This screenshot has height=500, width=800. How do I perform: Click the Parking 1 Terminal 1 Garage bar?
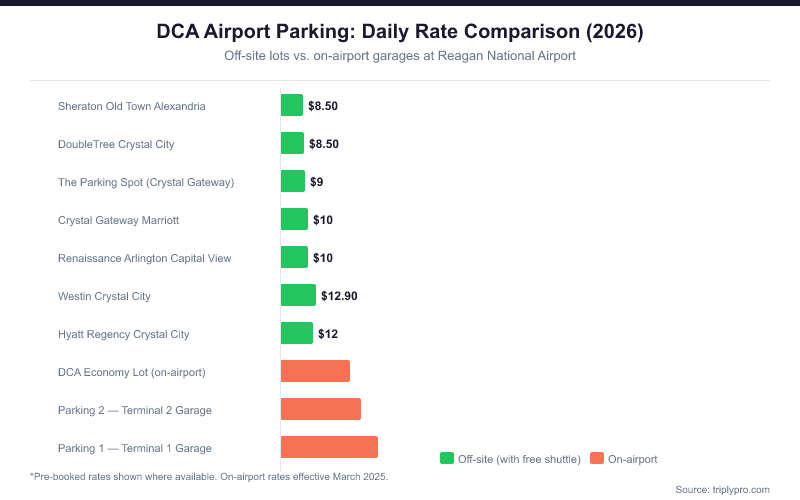(x=329, y=447)
